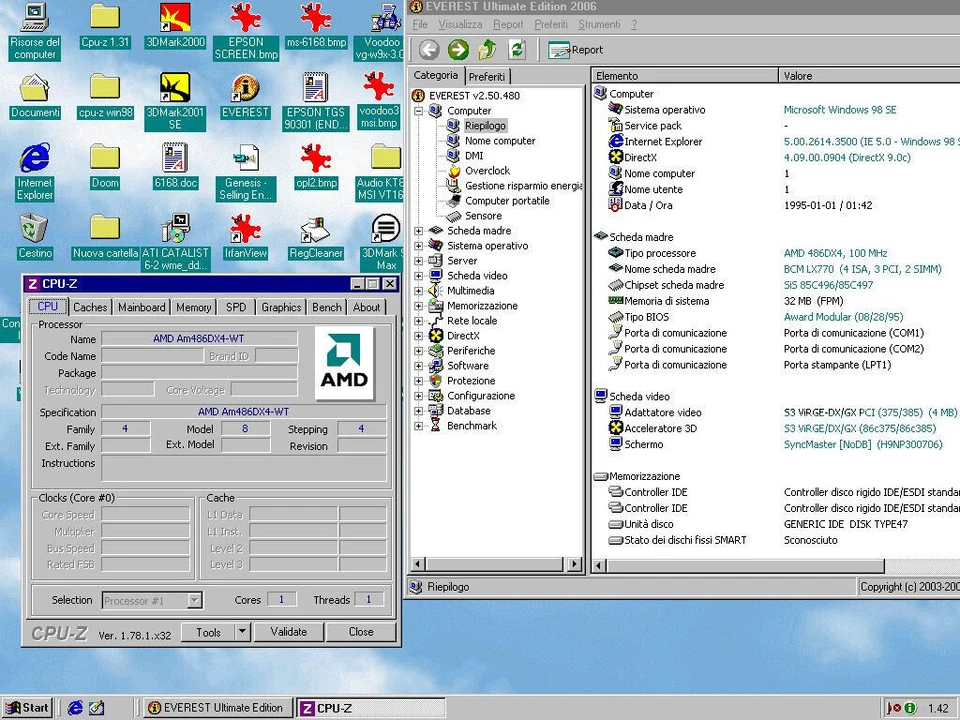Switch to the Mainboard tab in CPU-Z

coord(141,307)
